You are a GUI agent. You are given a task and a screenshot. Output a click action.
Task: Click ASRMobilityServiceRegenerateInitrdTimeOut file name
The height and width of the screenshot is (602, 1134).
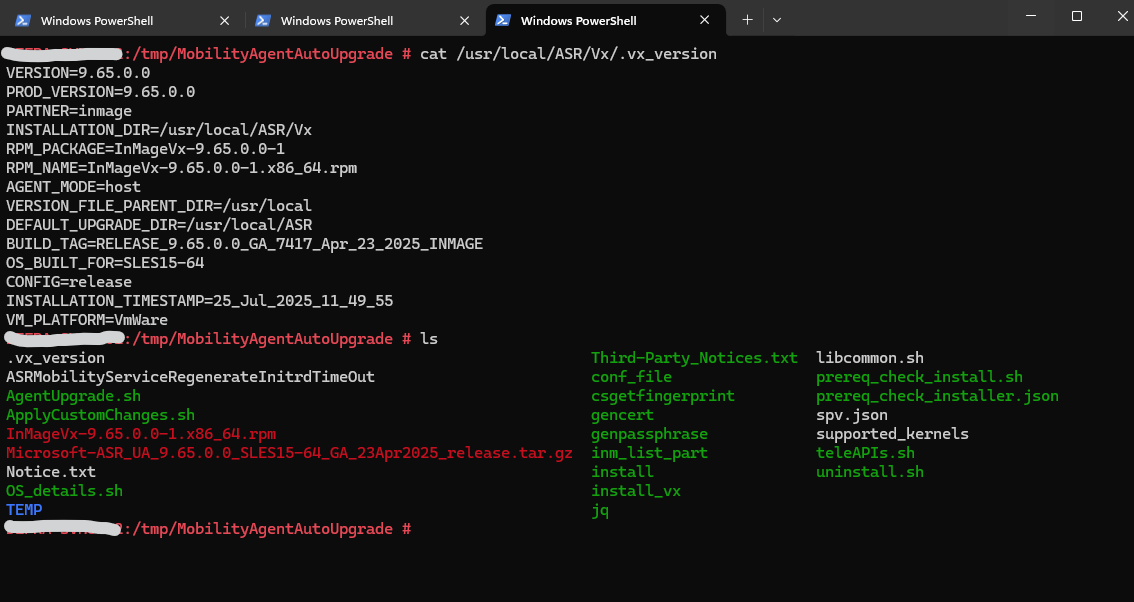click(190, 377)
